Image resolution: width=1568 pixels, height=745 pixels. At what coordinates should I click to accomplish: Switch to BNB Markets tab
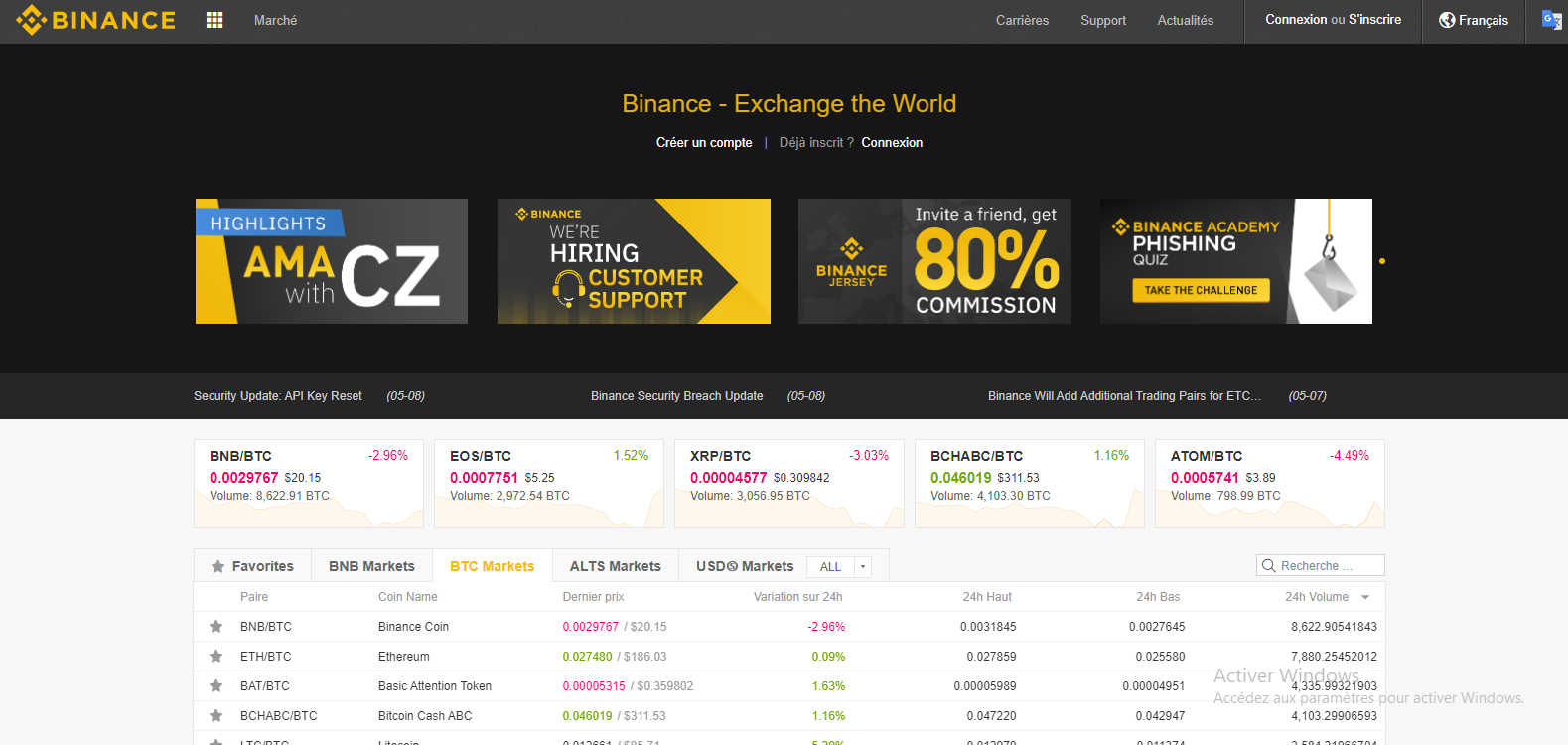pyautogui.click(x=371, y=566)
